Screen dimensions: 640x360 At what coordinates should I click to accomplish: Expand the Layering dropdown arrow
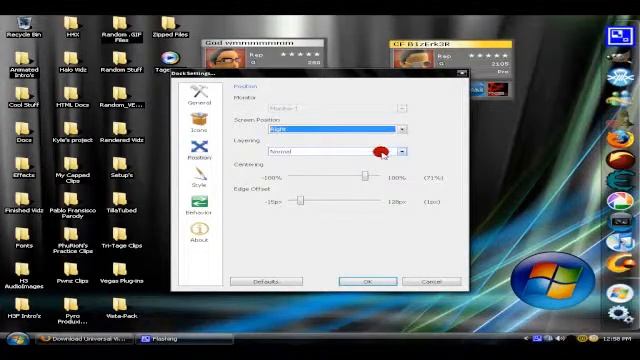click(402, 151)
